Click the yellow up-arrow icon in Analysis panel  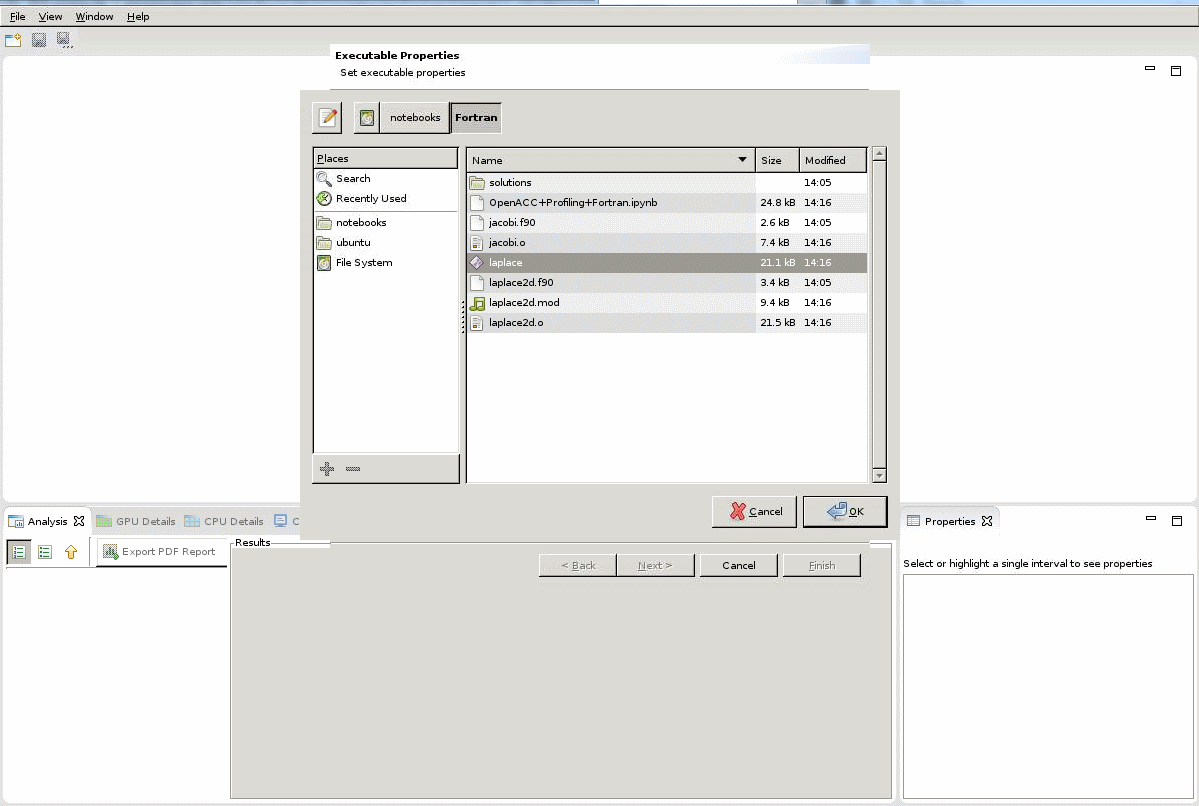pyautogui.click(x=71, y=552)
